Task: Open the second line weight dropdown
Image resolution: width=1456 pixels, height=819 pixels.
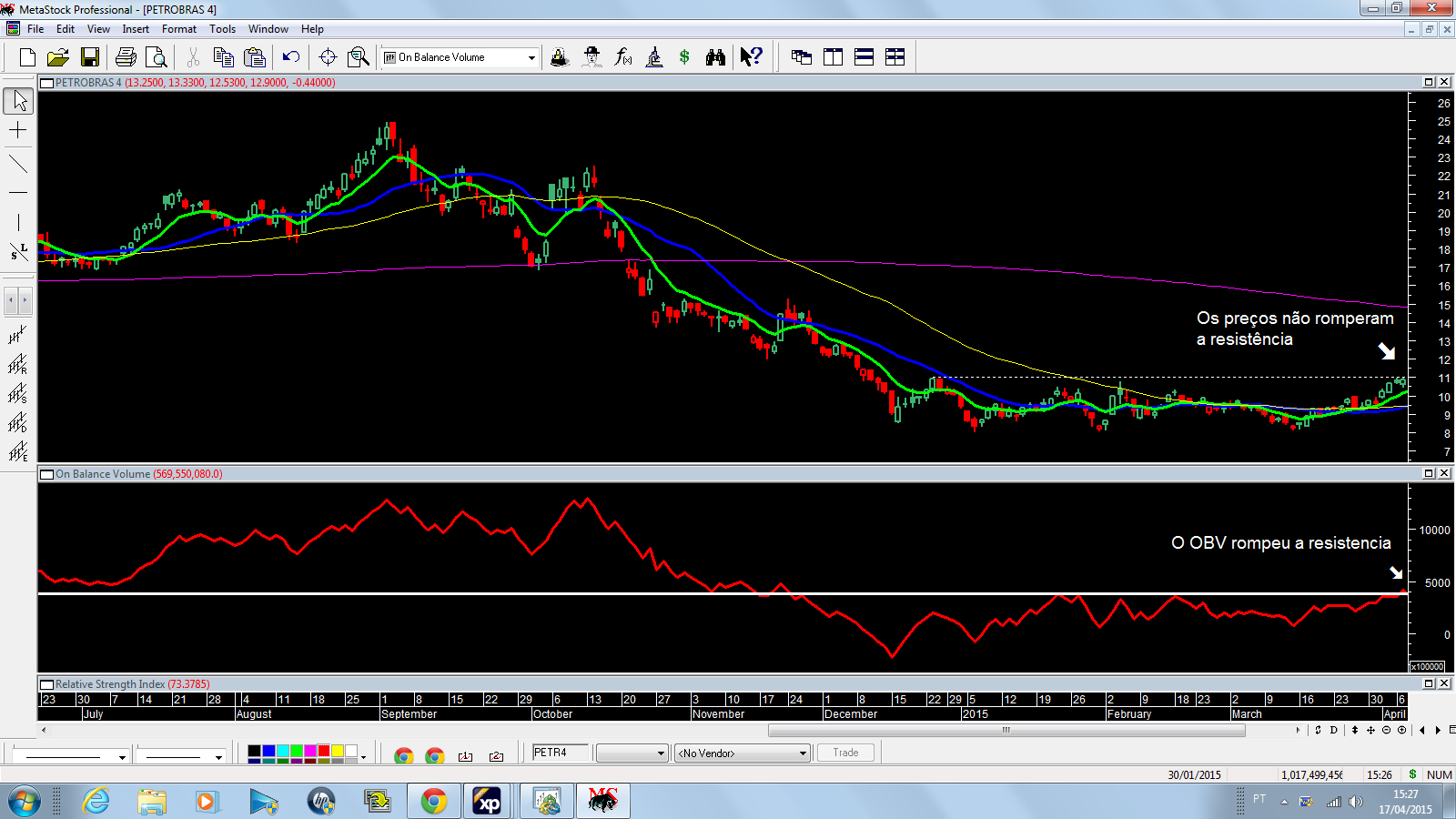Action: [x=218, y=756]
